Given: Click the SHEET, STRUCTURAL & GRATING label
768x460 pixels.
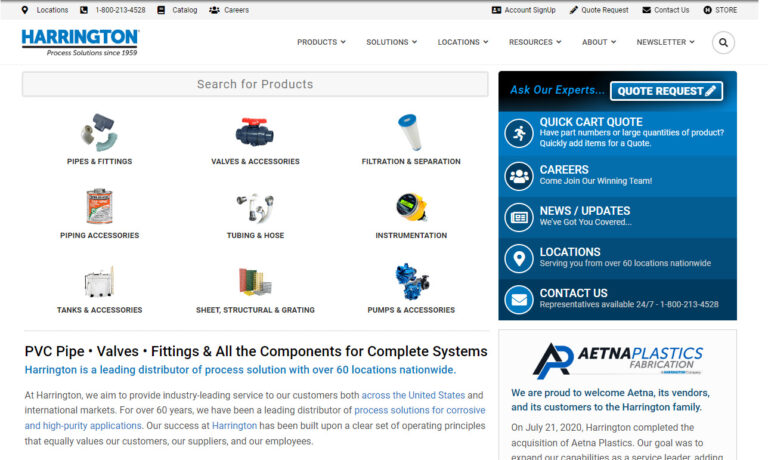Looking at the screenshot, I should click(x=255, y=310).
